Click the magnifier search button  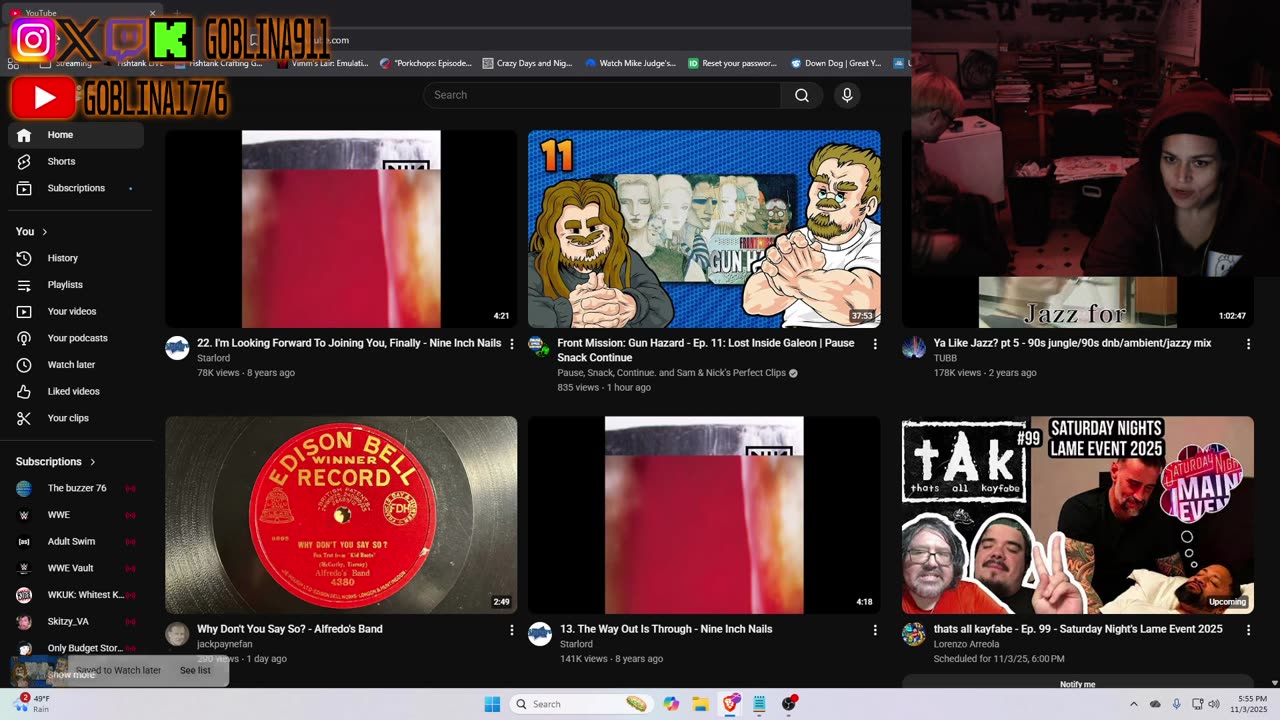tap(802, 95)
